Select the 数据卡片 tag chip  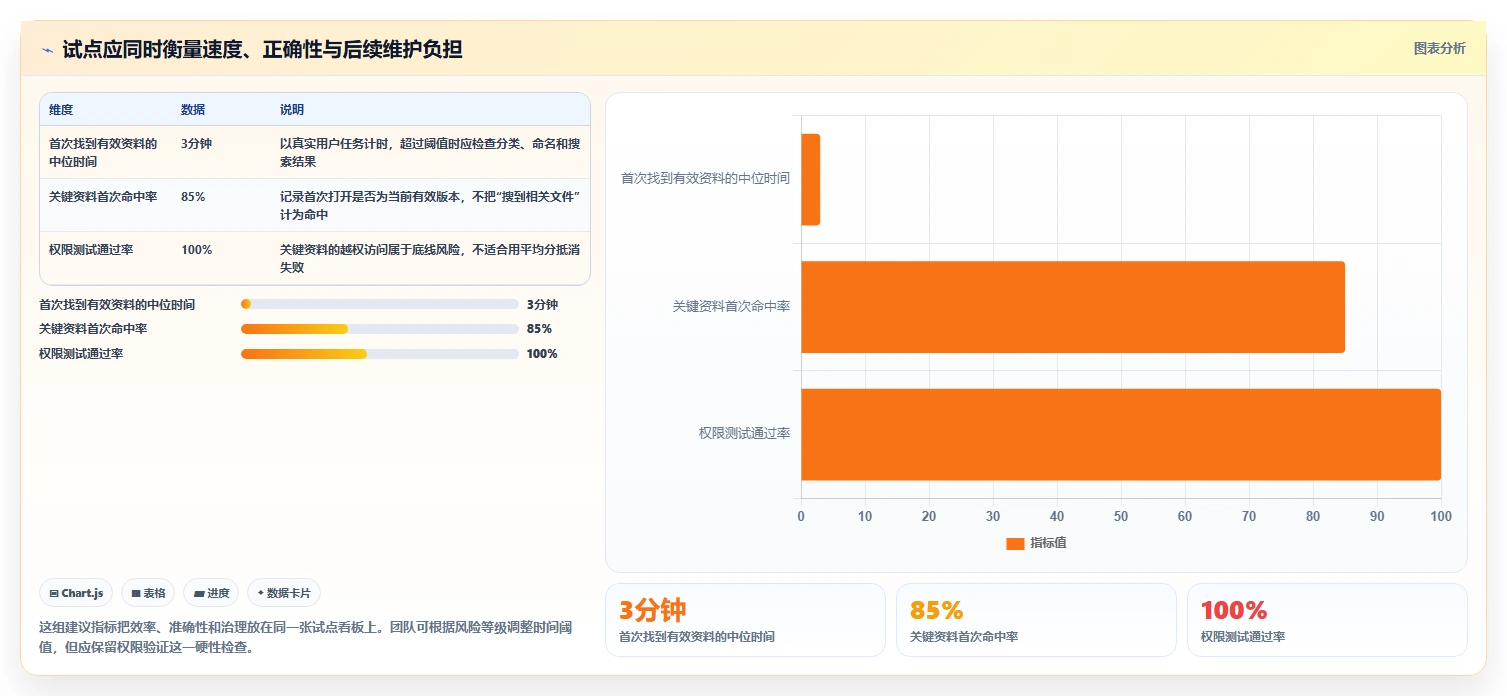pos(284,593)
